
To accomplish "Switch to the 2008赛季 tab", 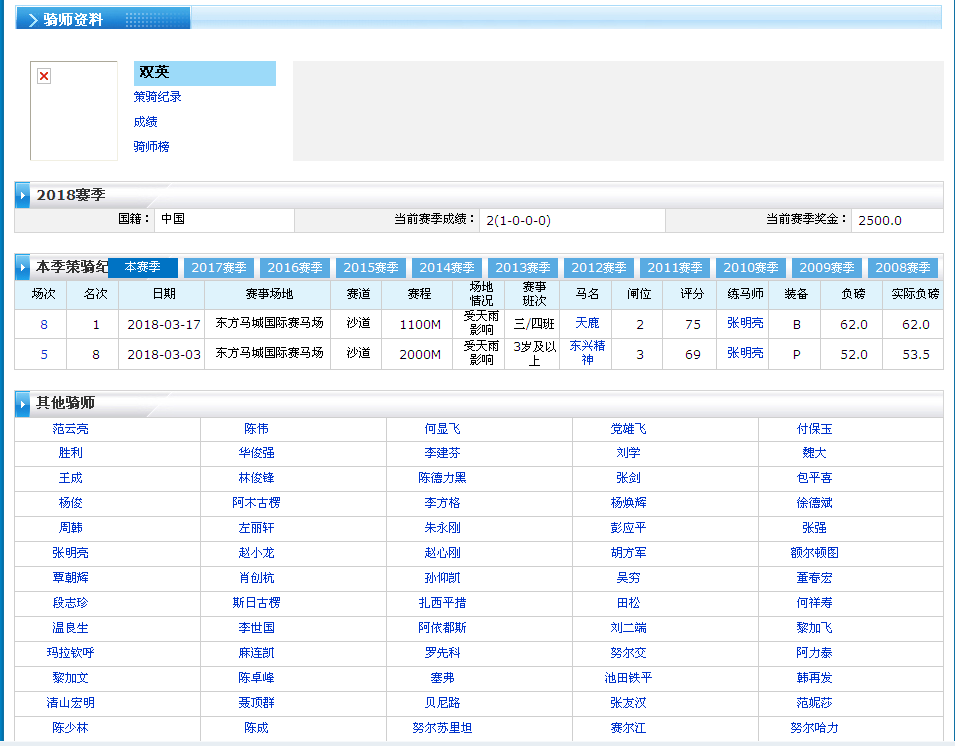I will point(903,268).
